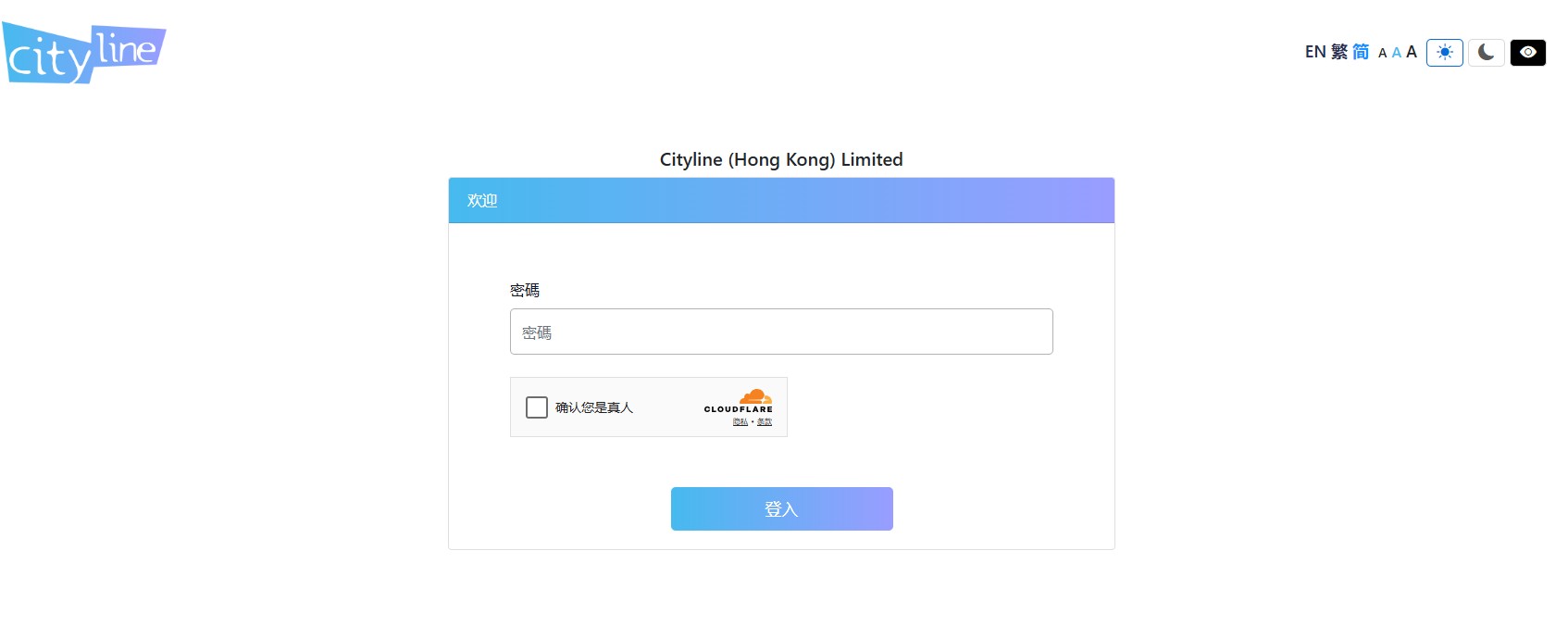
Task: Click the 欢迎 gradient header bar
Action: (x=781, y=200)
